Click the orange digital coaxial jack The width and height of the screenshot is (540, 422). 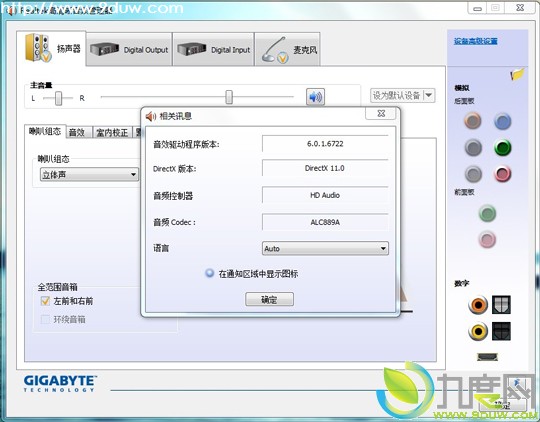pyautogui.click(x=478, y=305)
